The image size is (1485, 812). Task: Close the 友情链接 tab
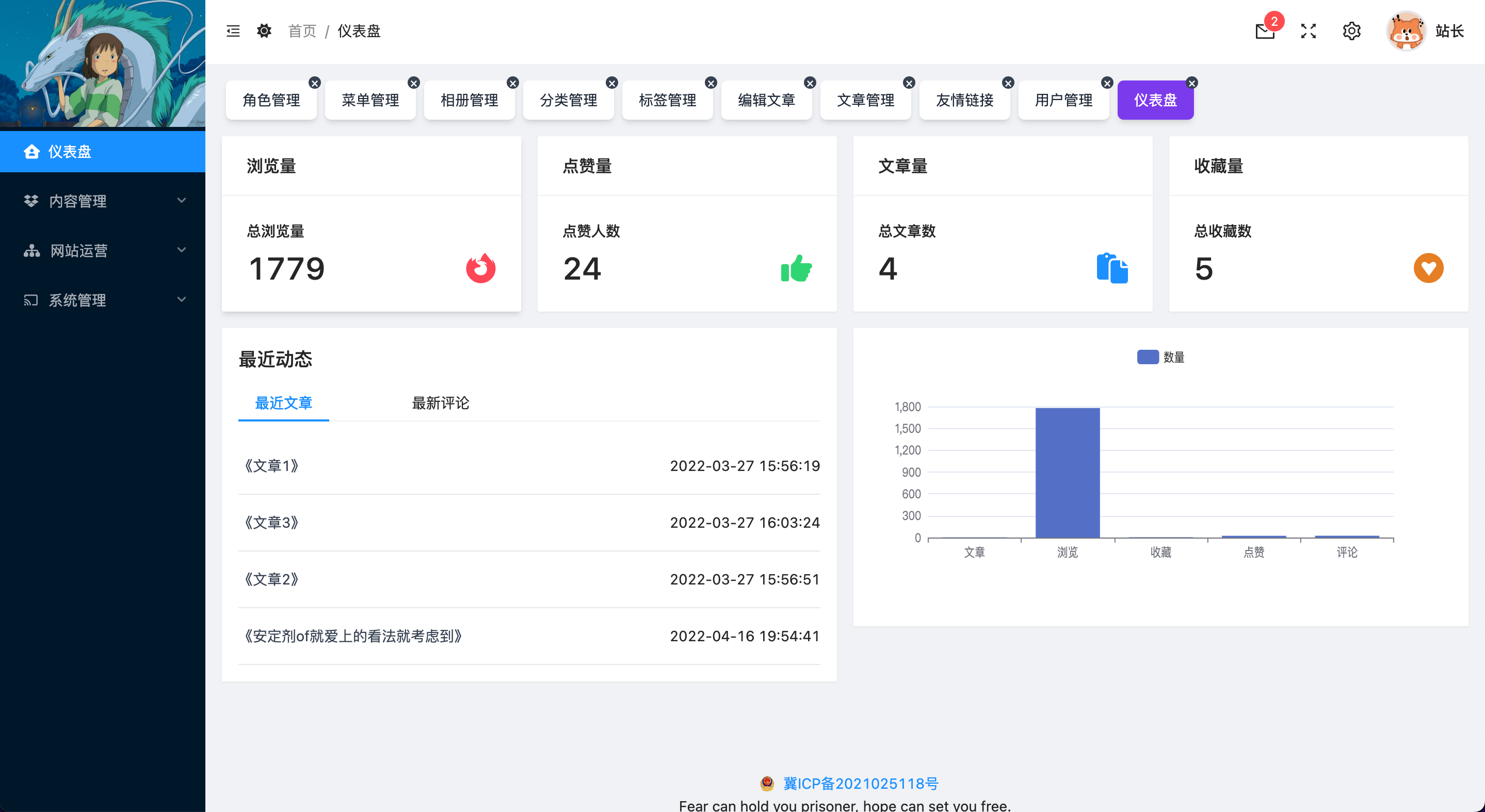tap(1009, 83)
